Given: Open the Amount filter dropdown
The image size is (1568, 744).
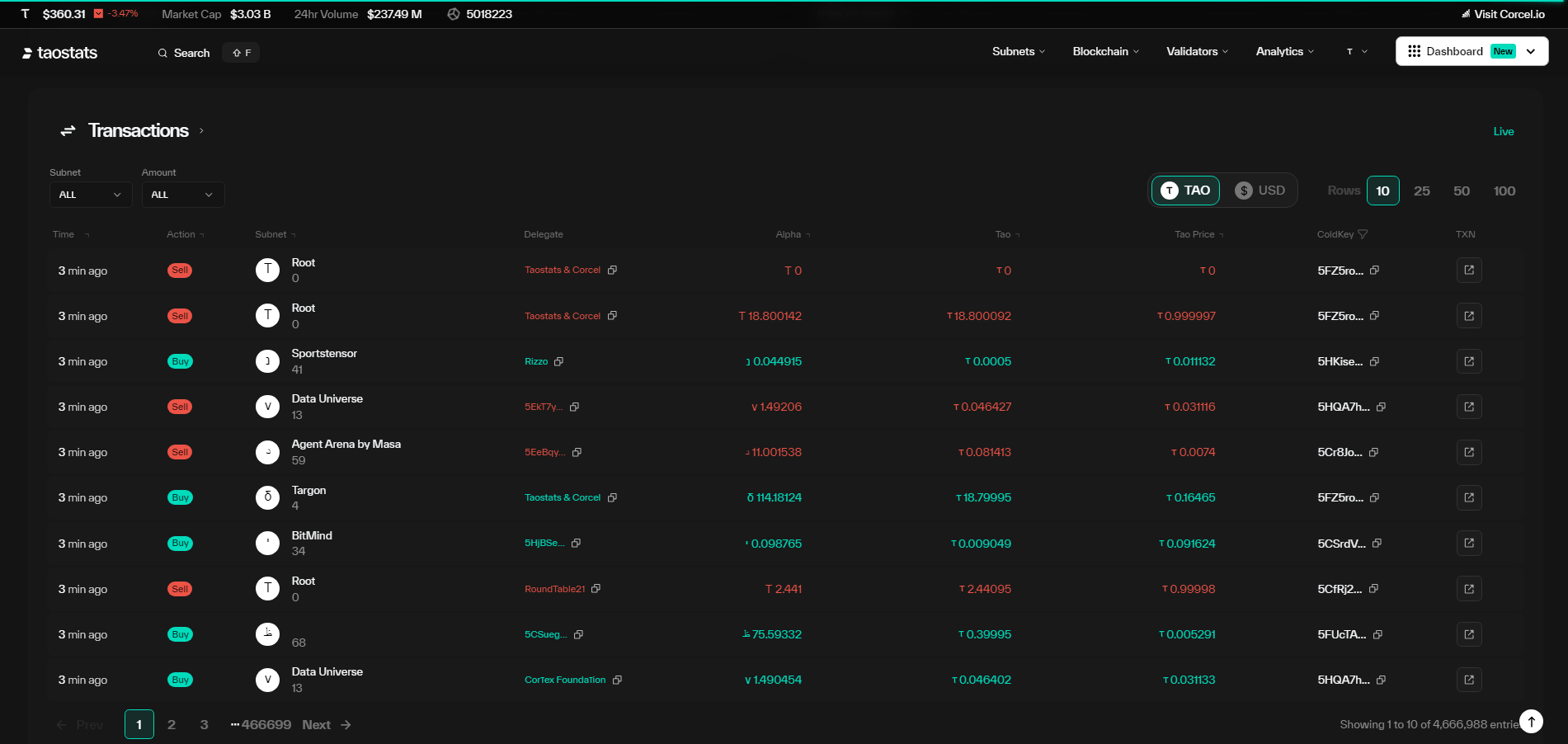Looking at the screenshot, I should click(x=182, y=195).
